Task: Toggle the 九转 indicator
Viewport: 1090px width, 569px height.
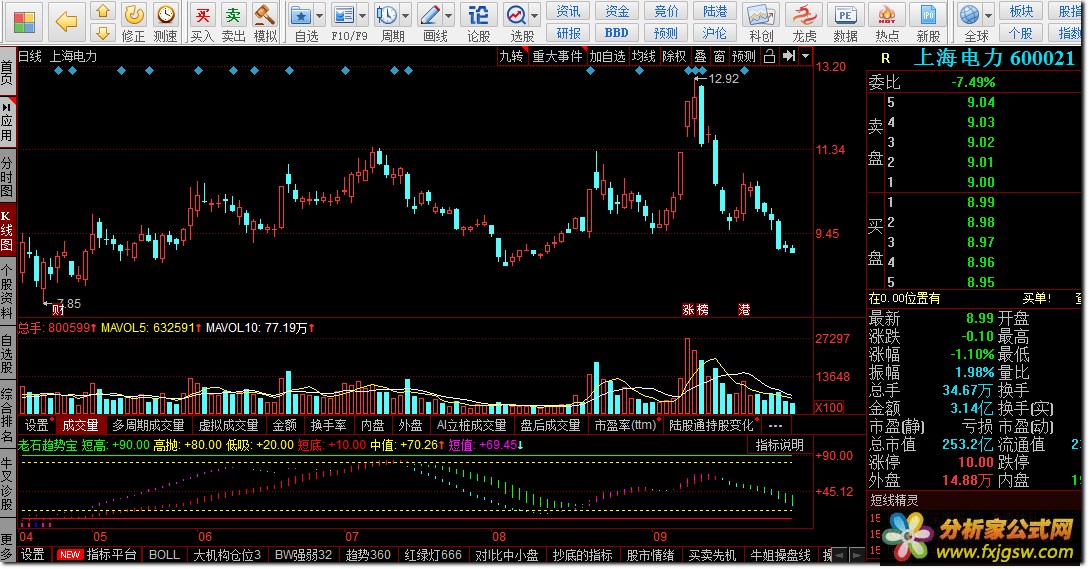Action: 511,56
